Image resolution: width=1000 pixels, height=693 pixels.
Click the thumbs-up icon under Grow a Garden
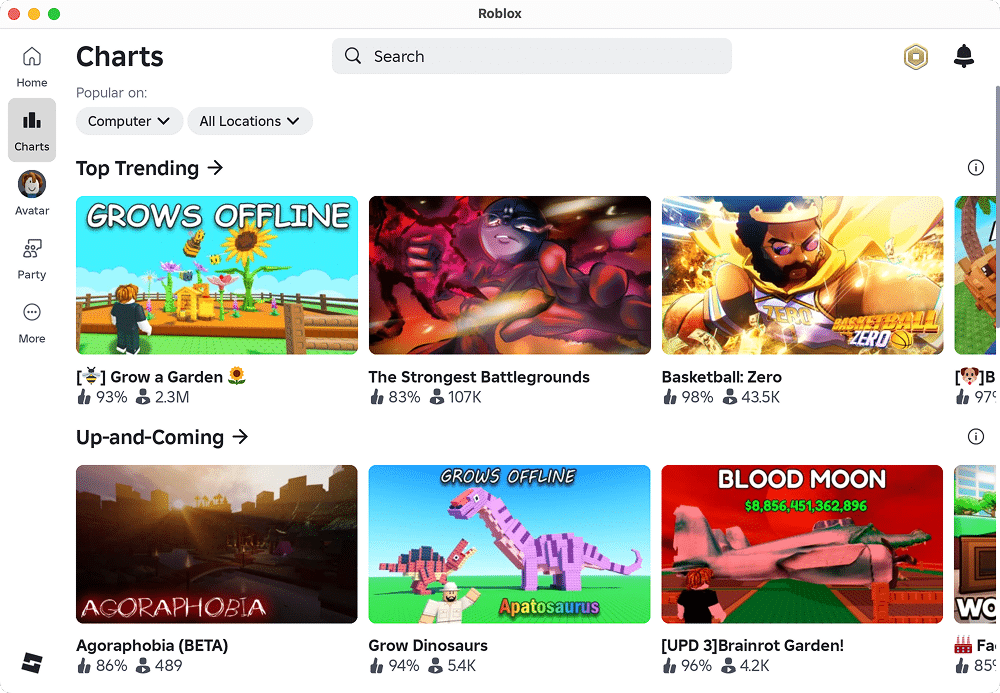[84, 397]
